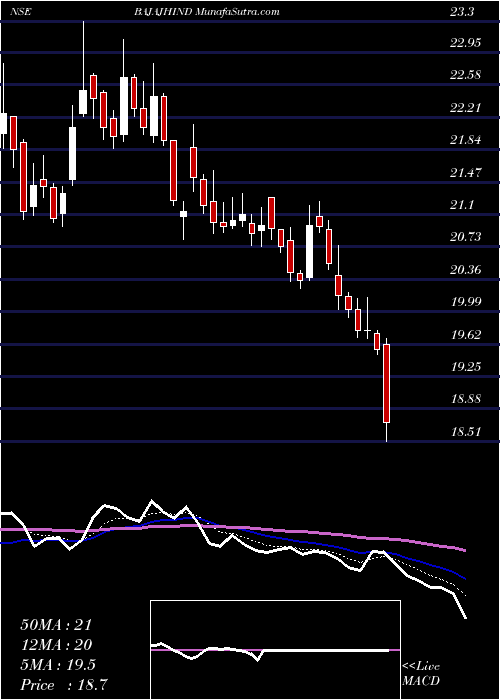Click the 21.1 price axis label
Viewport: 500px width, 700px height.
(x=462, y=205)
